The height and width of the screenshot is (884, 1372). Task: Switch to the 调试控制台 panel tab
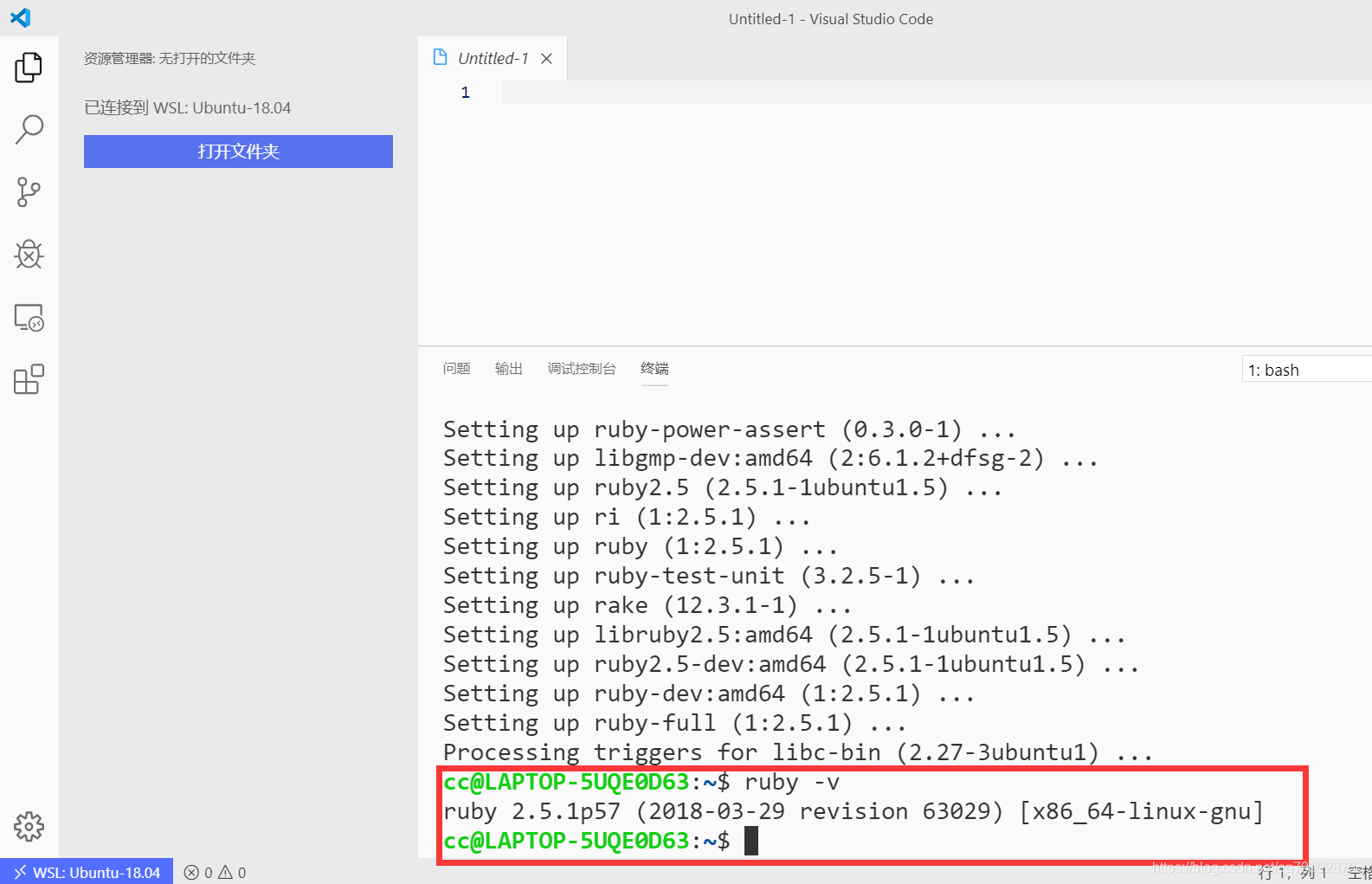point(582,369)
